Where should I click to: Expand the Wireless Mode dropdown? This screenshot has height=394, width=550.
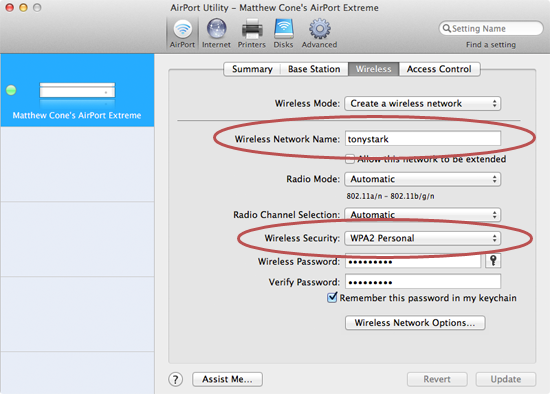[423, 103]
